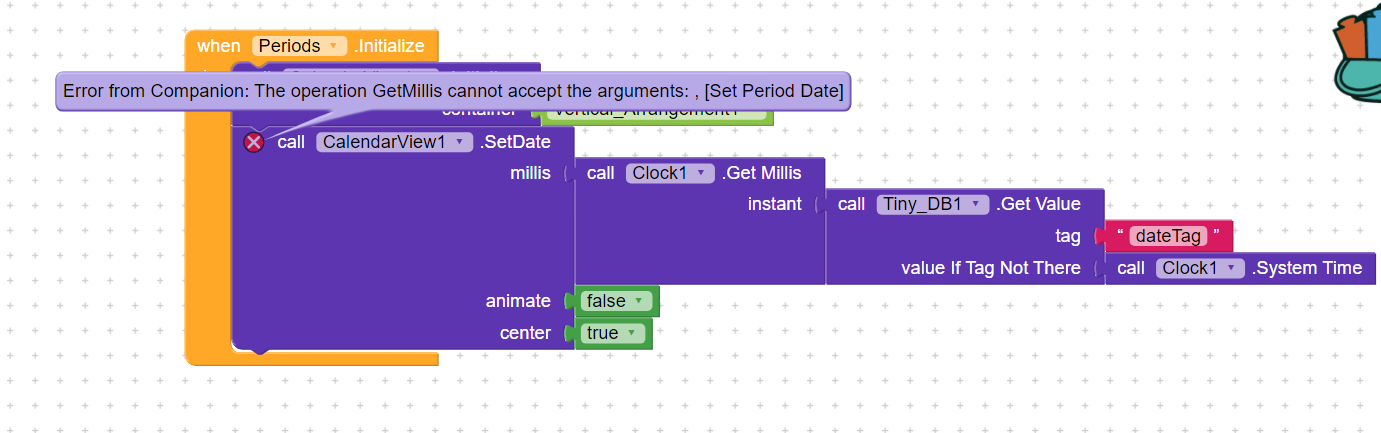The height and width of the screenshot is (433, 1381).
Task: Select the .SetDate method label
Action: click(x=514, y=142)
